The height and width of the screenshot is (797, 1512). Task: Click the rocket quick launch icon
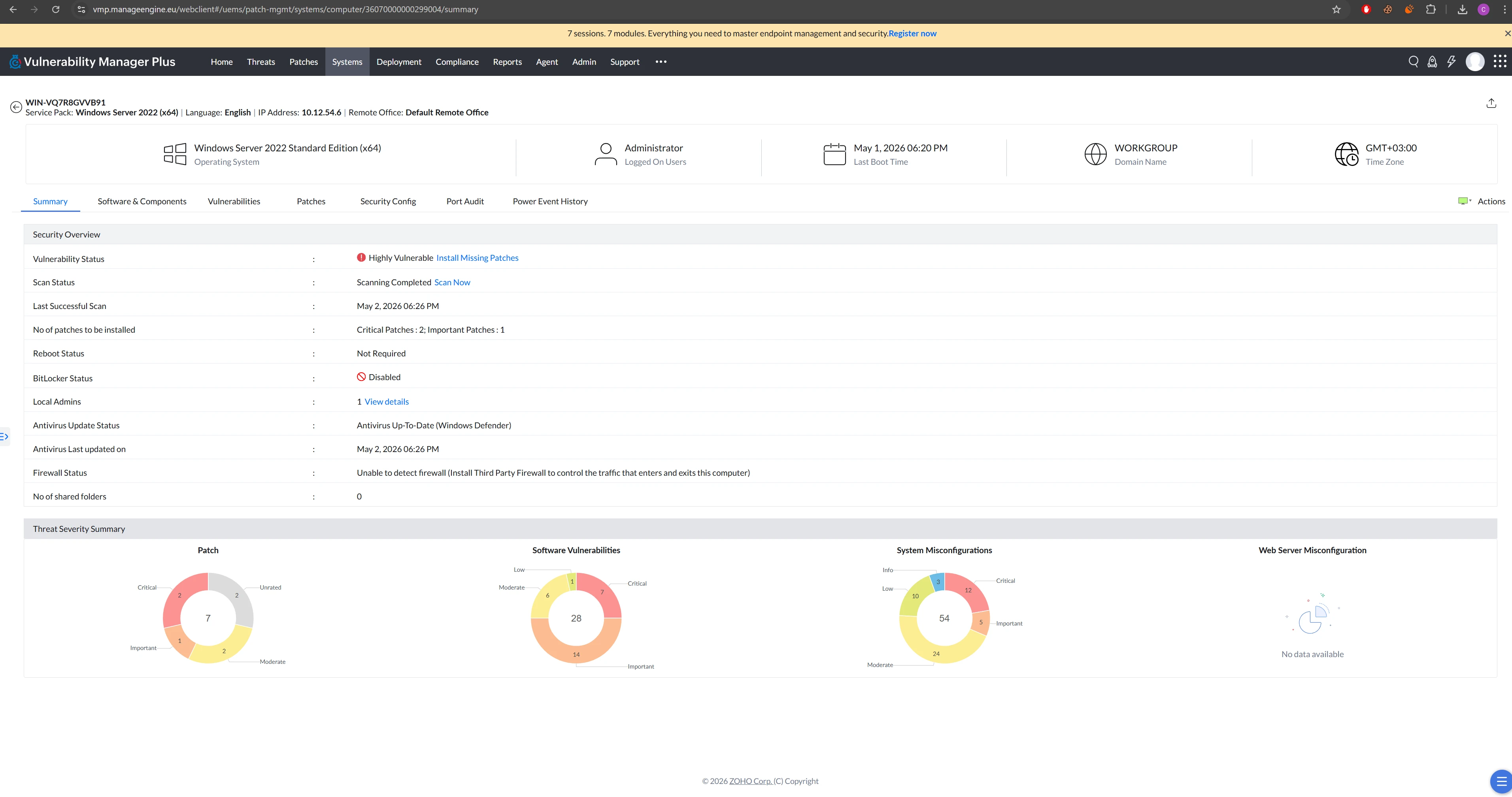tap(1432, 62)
